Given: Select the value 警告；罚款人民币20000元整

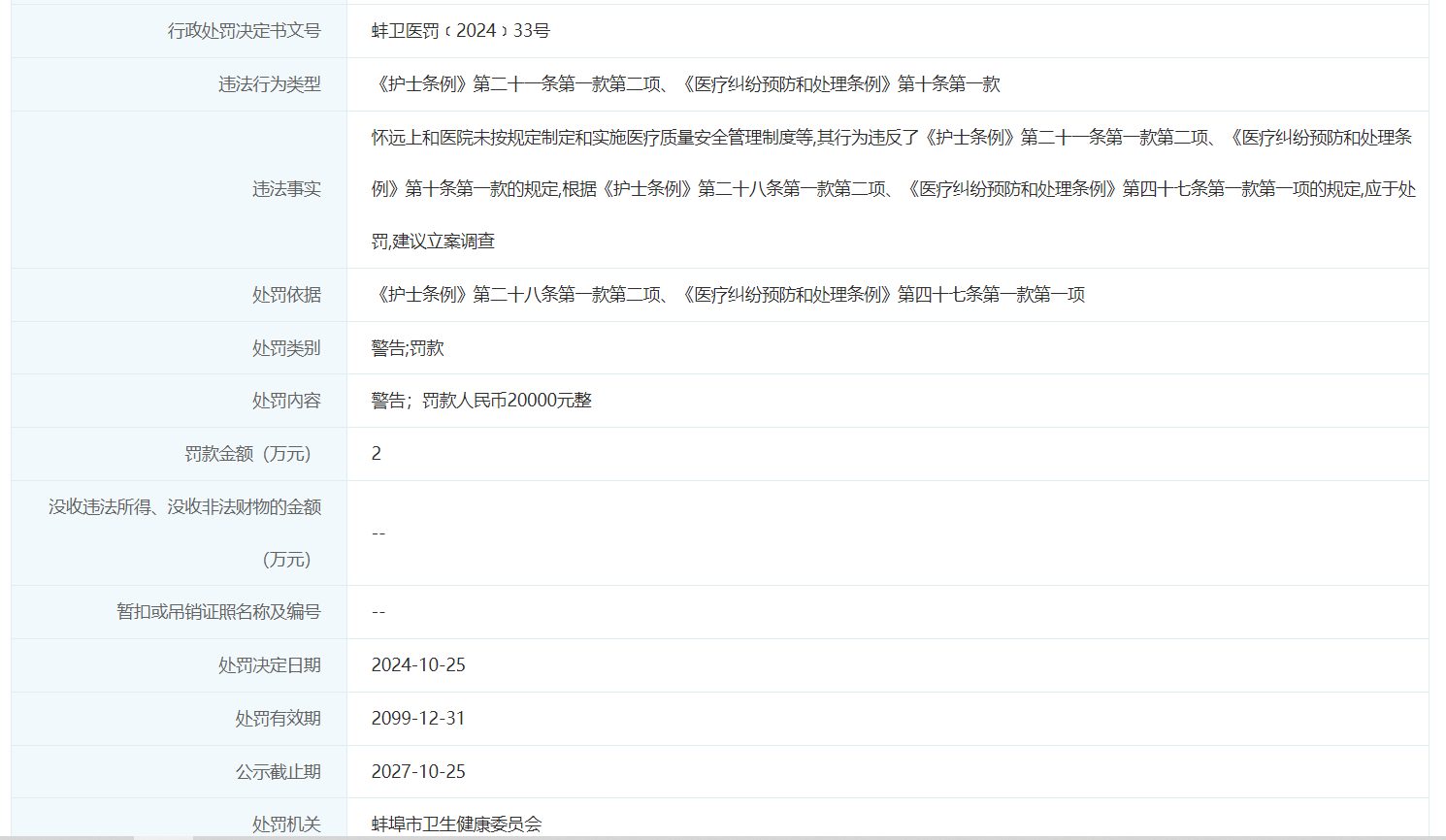Looking at the screenshot, I should click(481, 401).
